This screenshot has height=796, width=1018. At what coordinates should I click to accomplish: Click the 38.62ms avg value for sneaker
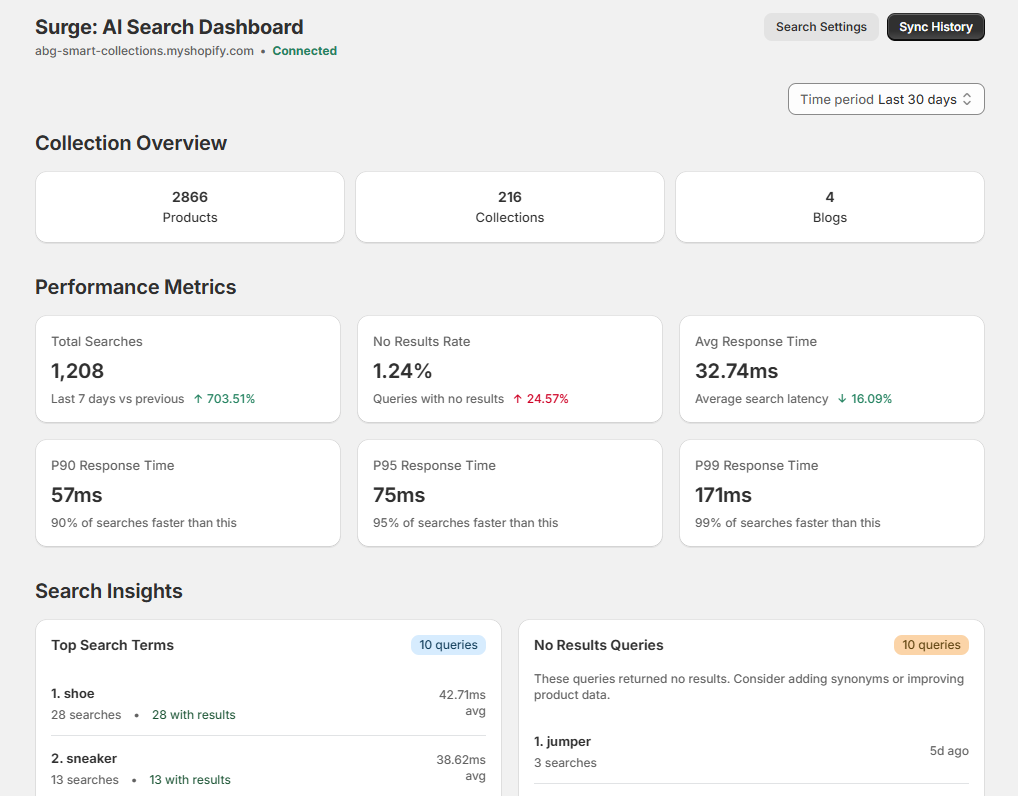(460, 767)
